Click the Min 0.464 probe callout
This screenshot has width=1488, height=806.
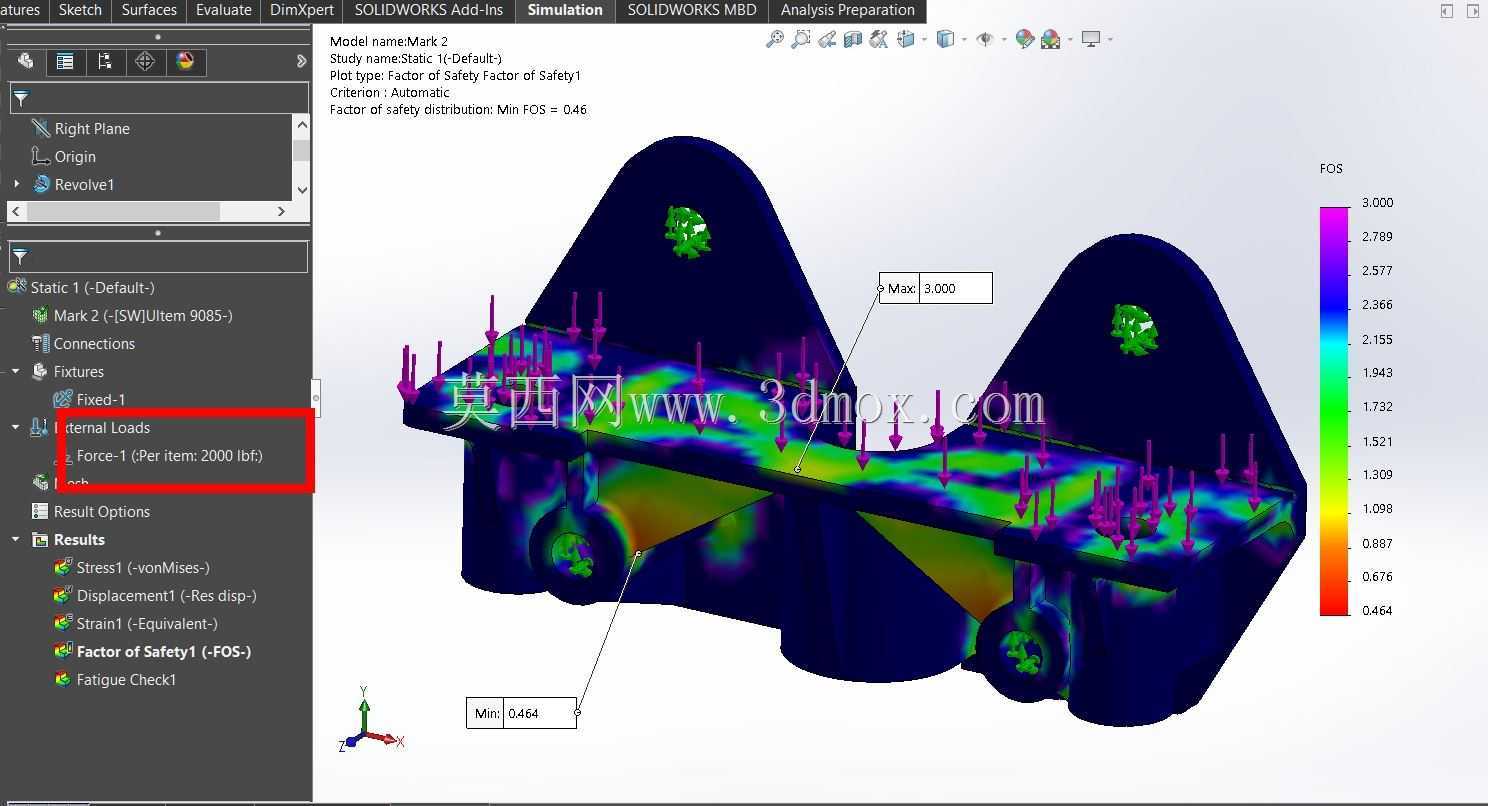(x=521, y=713)
